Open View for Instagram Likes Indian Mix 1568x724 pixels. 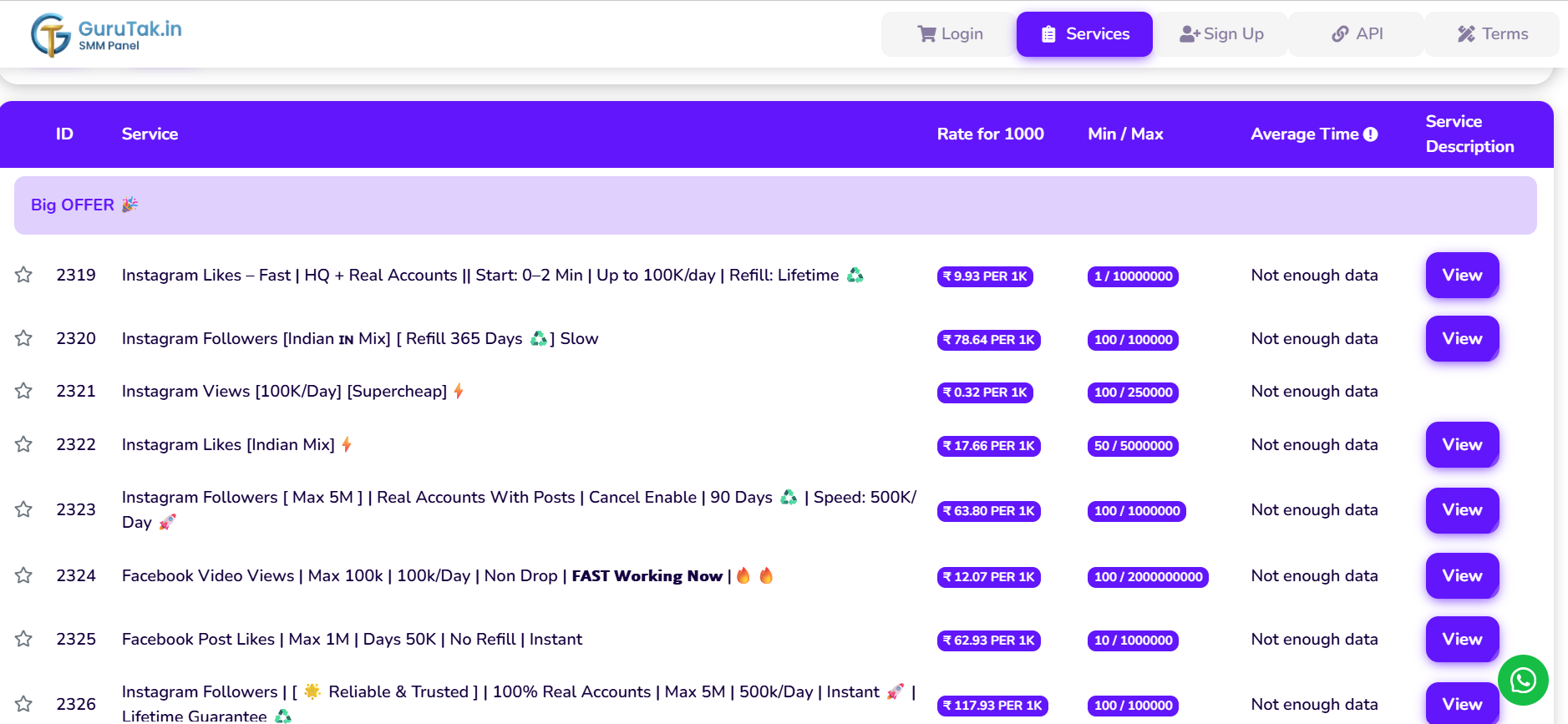coord(1462,444)
